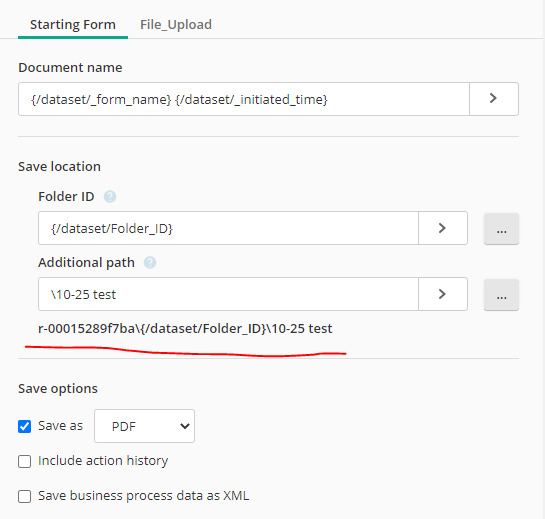Browse with Additional path ellipsis button
Image resolution: width=545 pixels, height=519 pixels.
[501, 295]
